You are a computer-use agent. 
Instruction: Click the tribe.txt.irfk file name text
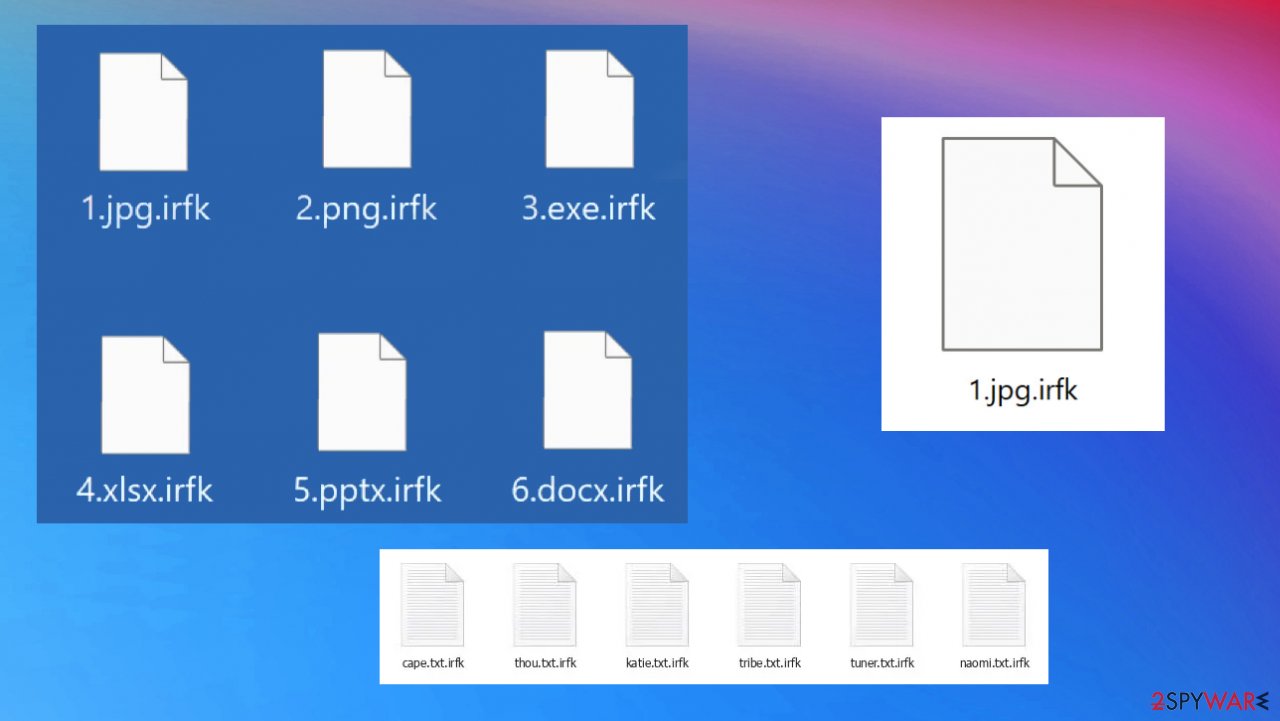[770, 663]
